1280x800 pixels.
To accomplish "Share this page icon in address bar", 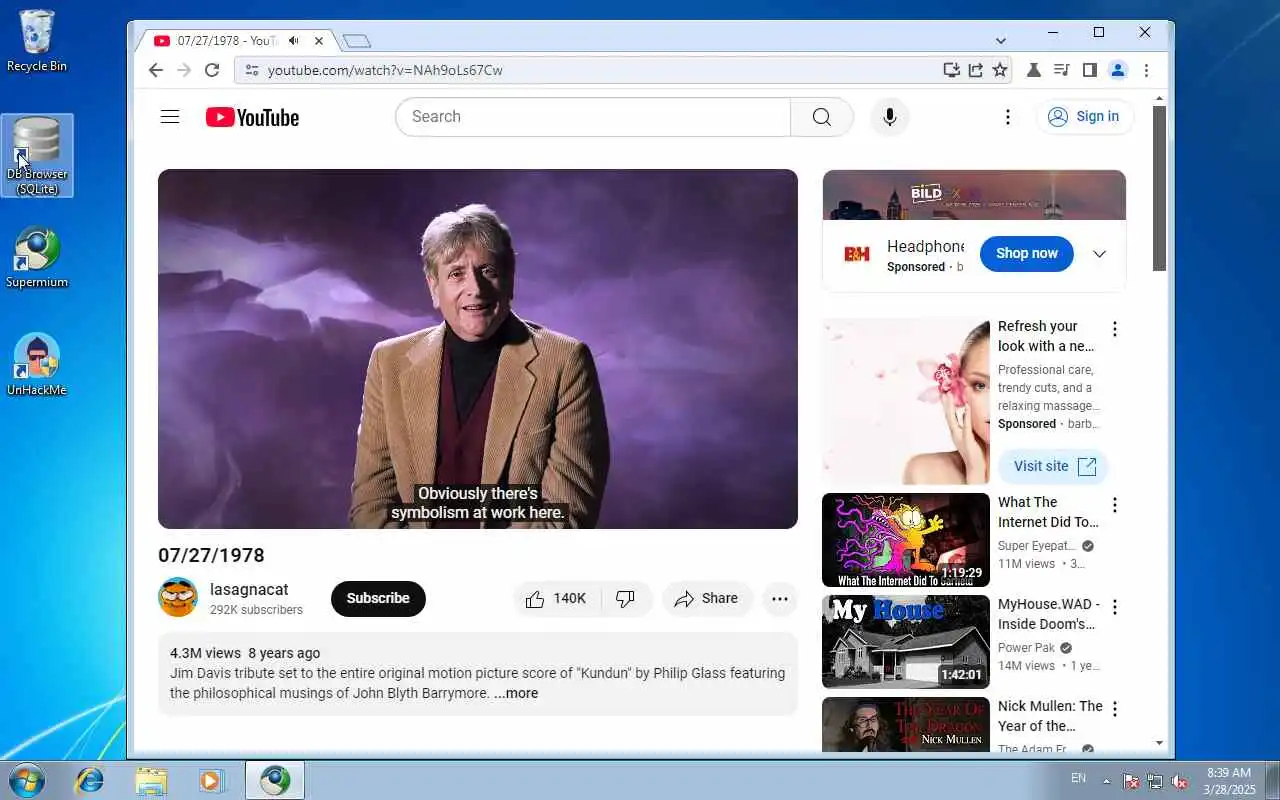I will [x=975, y=70].
